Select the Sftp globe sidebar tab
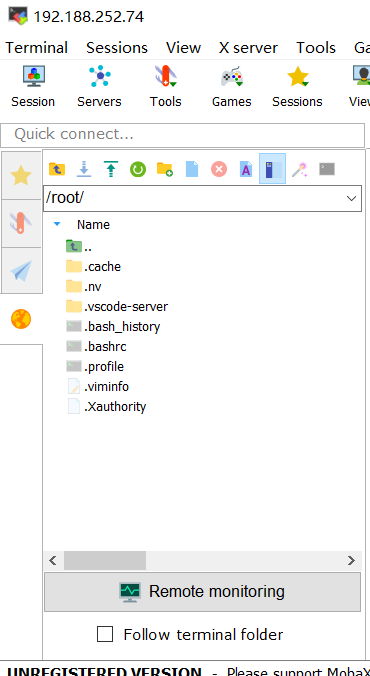 click(x=21, y=319)
